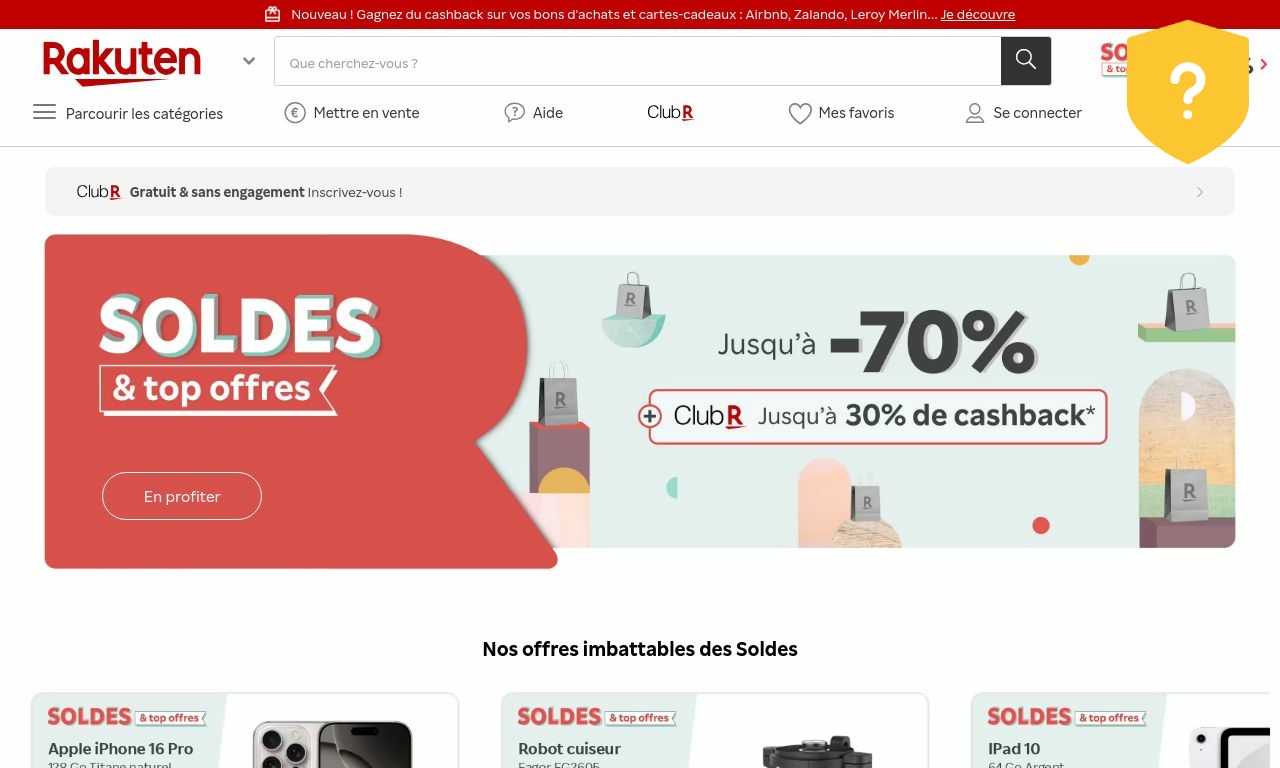The width and height of the screenshot is (1280, 768).
Task: Click the user profile icon
Action: coord(975,114)
